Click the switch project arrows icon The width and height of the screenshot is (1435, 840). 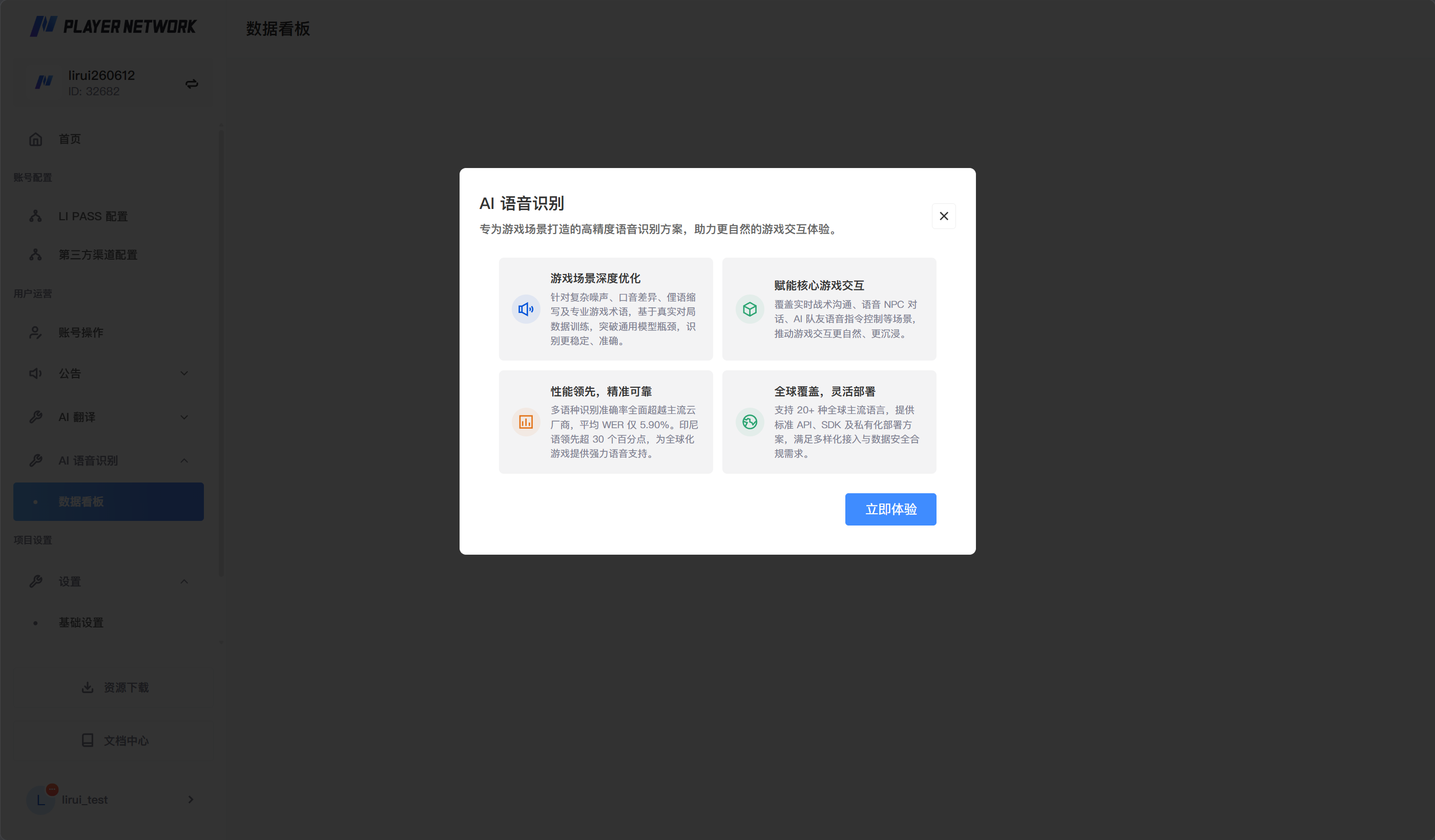[x=192, y=83]
